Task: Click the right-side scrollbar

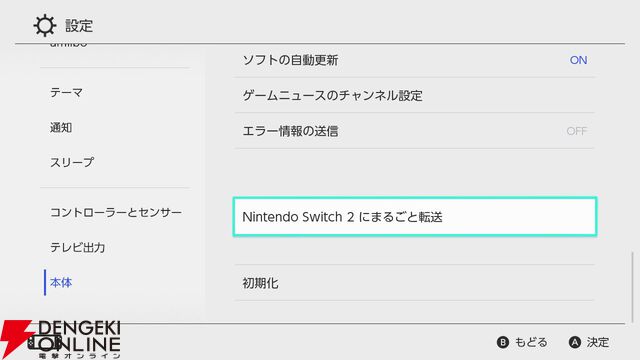Action: 632,287
